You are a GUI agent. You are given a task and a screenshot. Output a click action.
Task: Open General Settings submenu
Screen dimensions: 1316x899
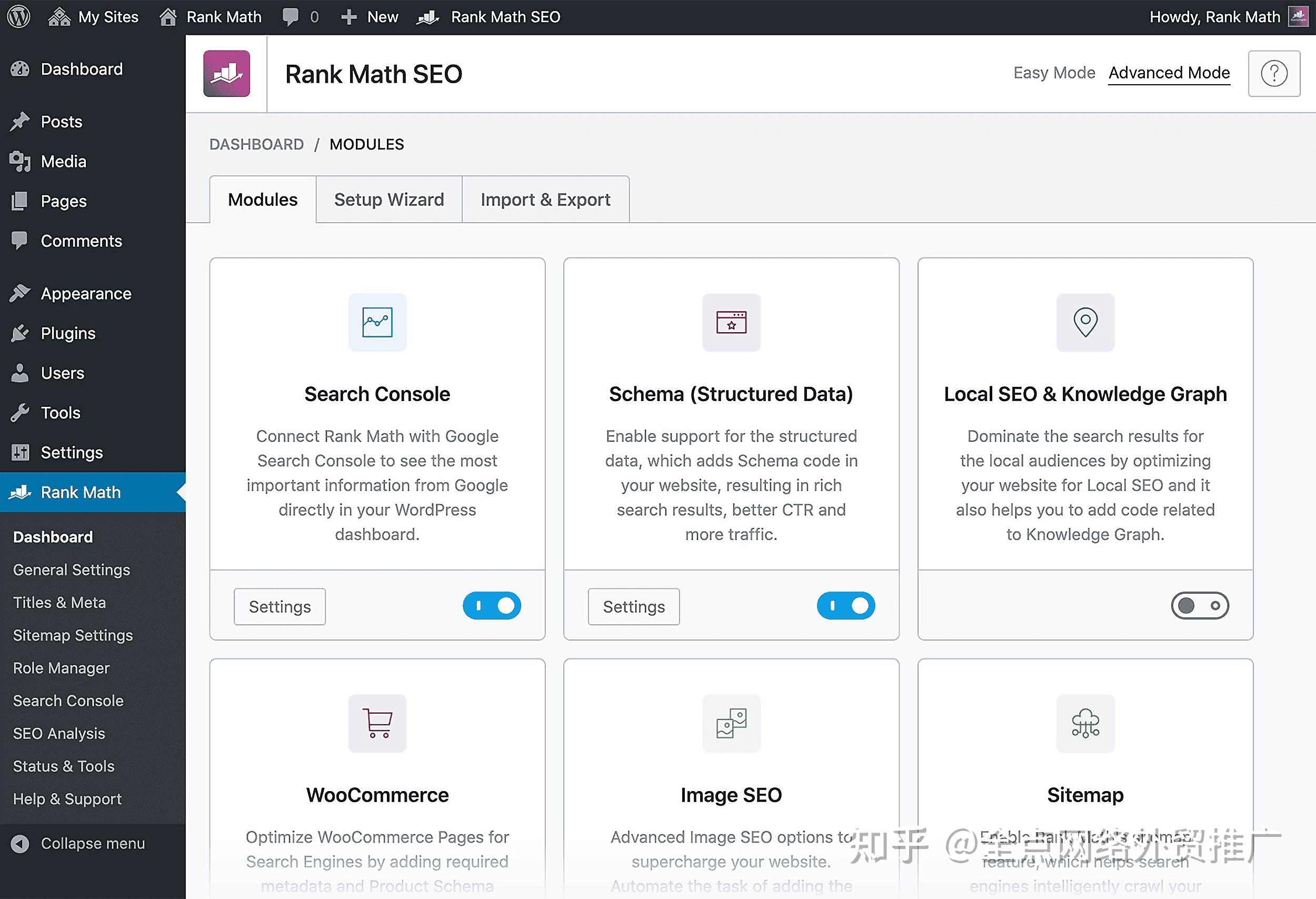coord(72,570)
